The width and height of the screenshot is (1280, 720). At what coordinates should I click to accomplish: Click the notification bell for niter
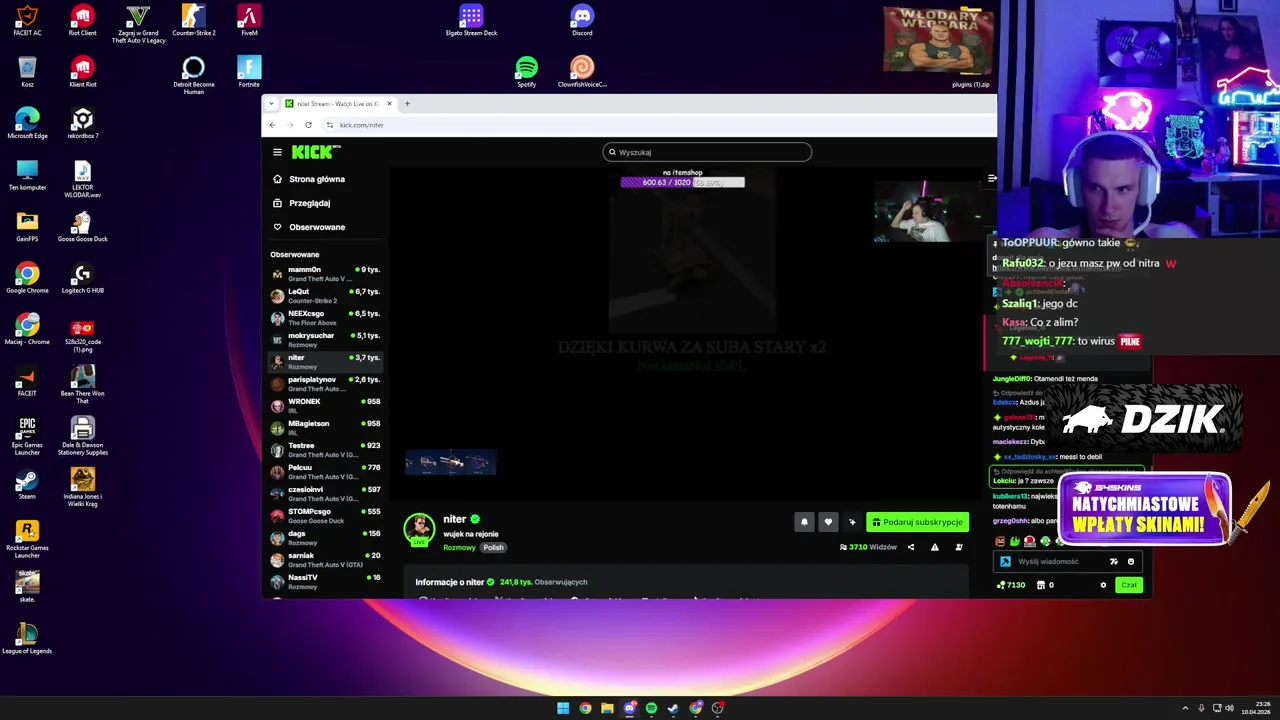click(804, 522)
